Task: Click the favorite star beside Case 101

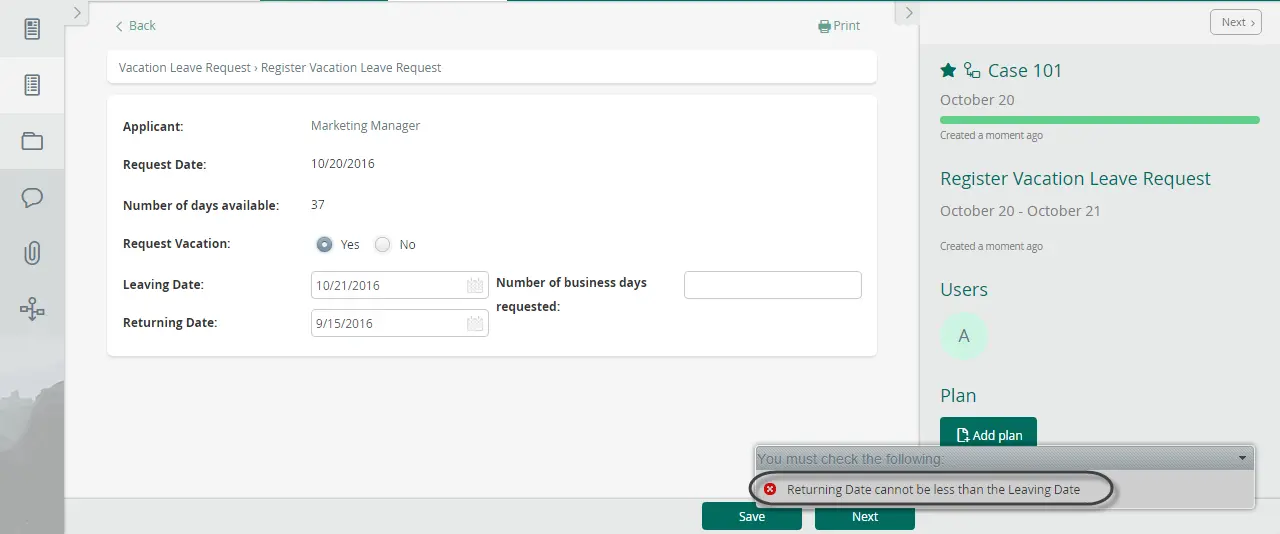Action: [948, 70]
